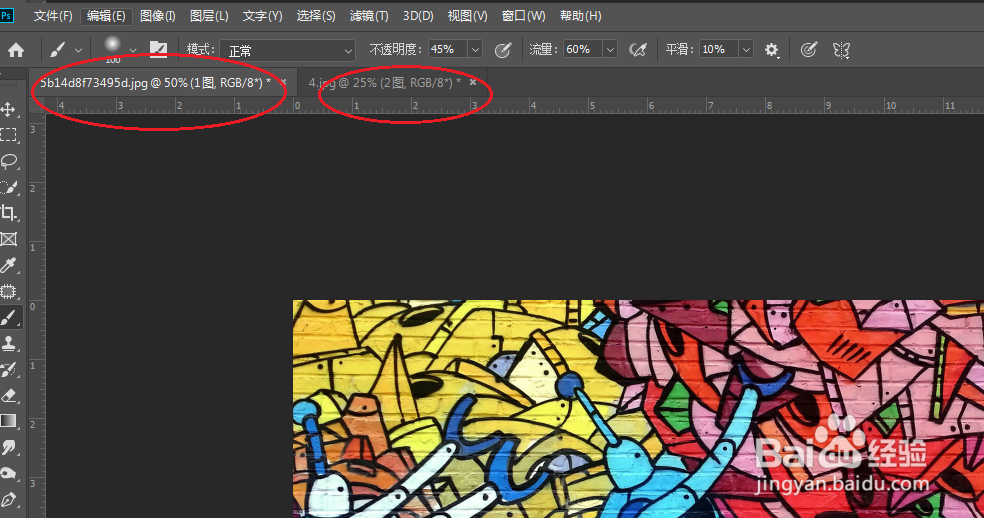
Task: Select the Sponge tool
Action: pos(9,473)
